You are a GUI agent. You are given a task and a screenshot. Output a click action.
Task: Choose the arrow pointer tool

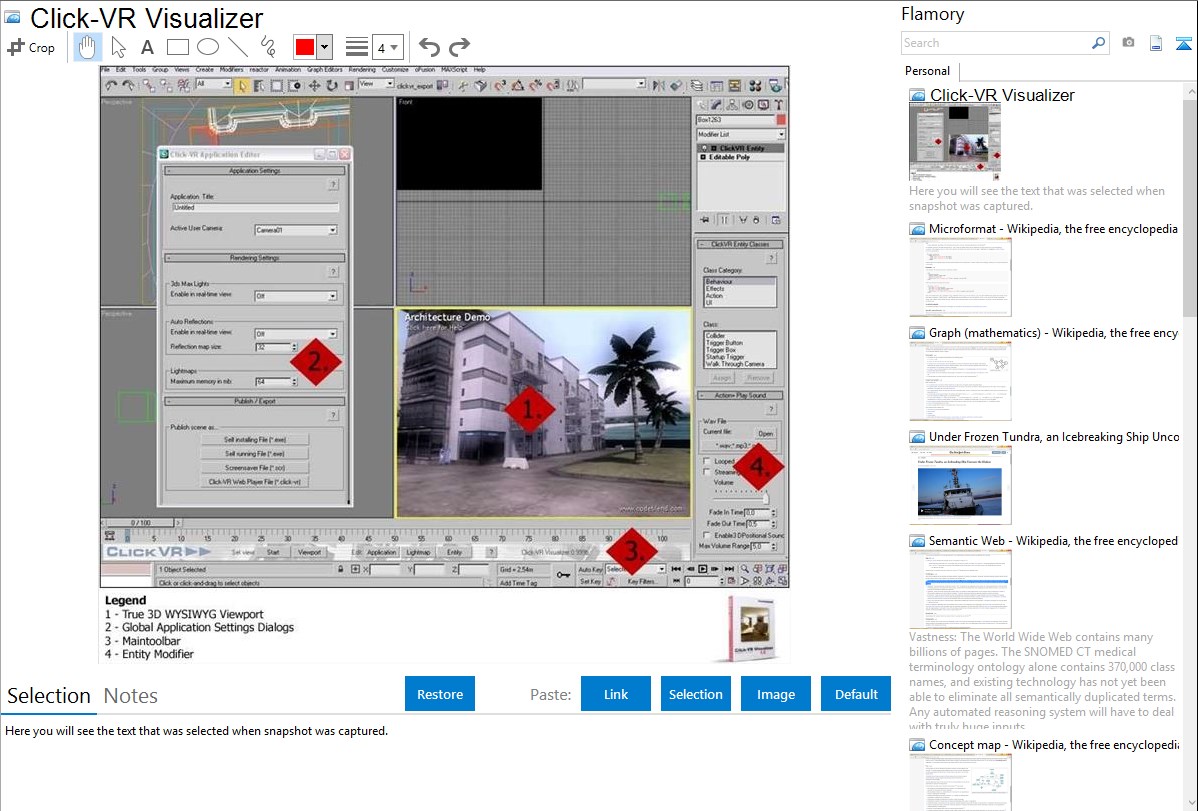[x=118, y=47]
